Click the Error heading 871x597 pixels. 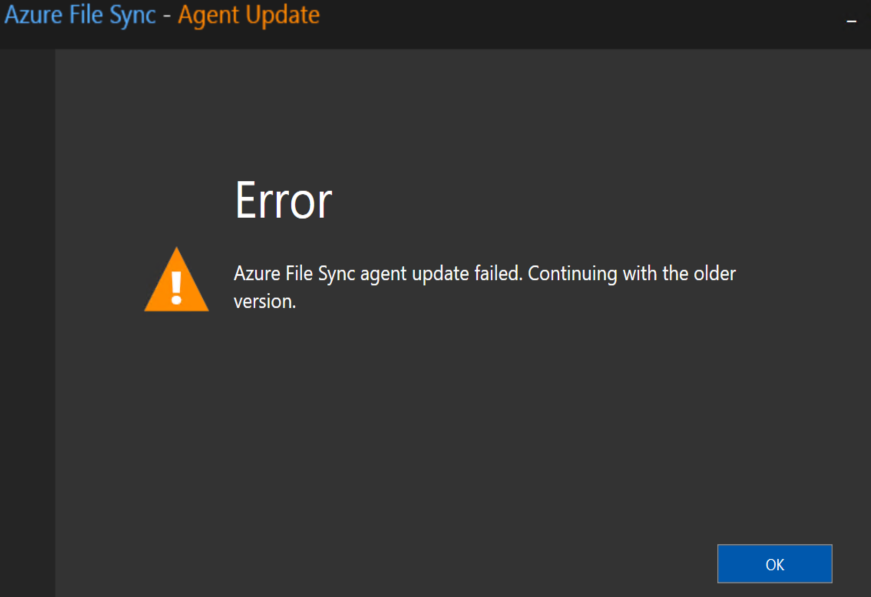[x=283, y=200]
